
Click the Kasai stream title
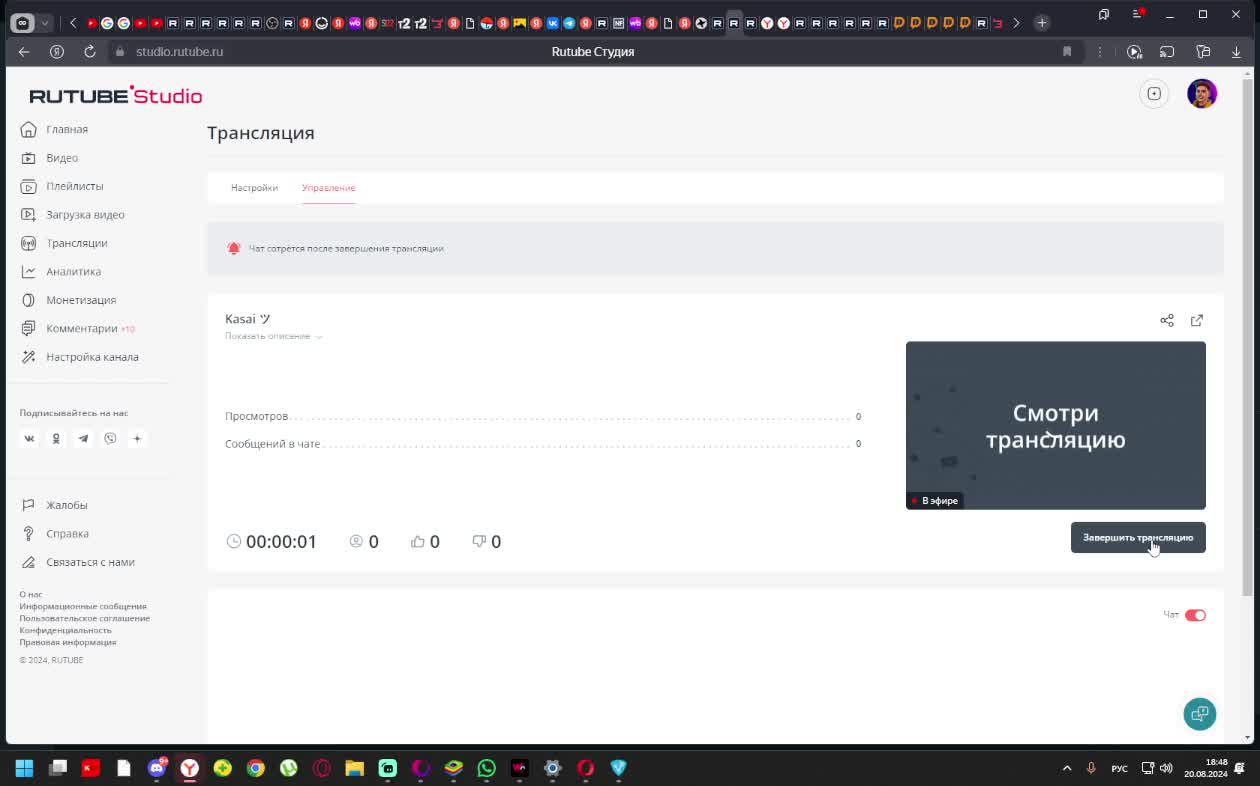(248, 319)
